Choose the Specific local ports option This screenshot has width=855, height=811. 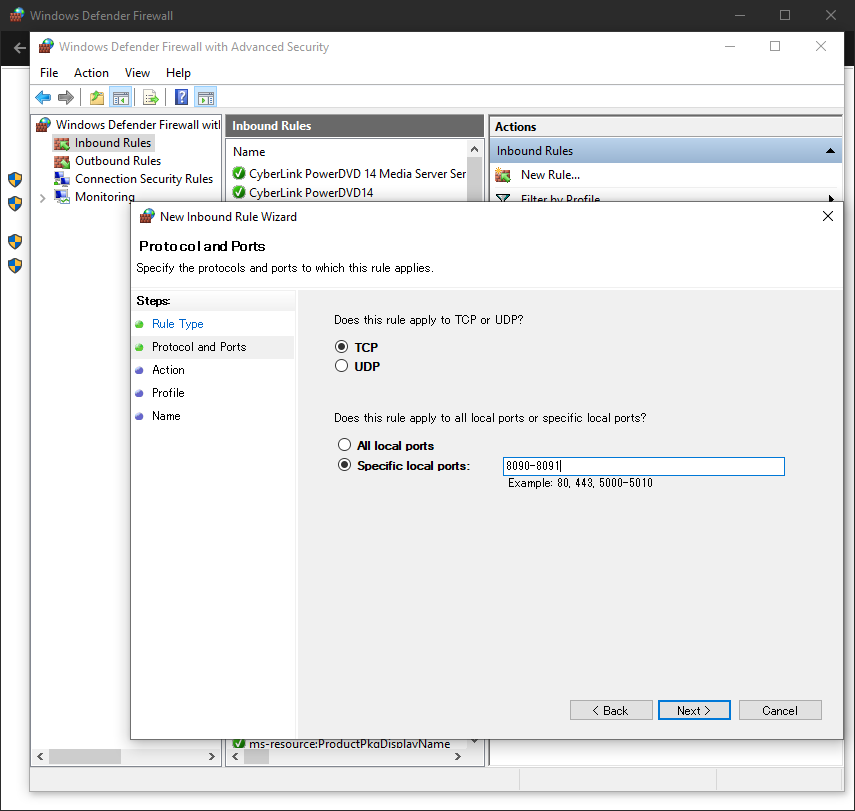[x=344, y=465]
